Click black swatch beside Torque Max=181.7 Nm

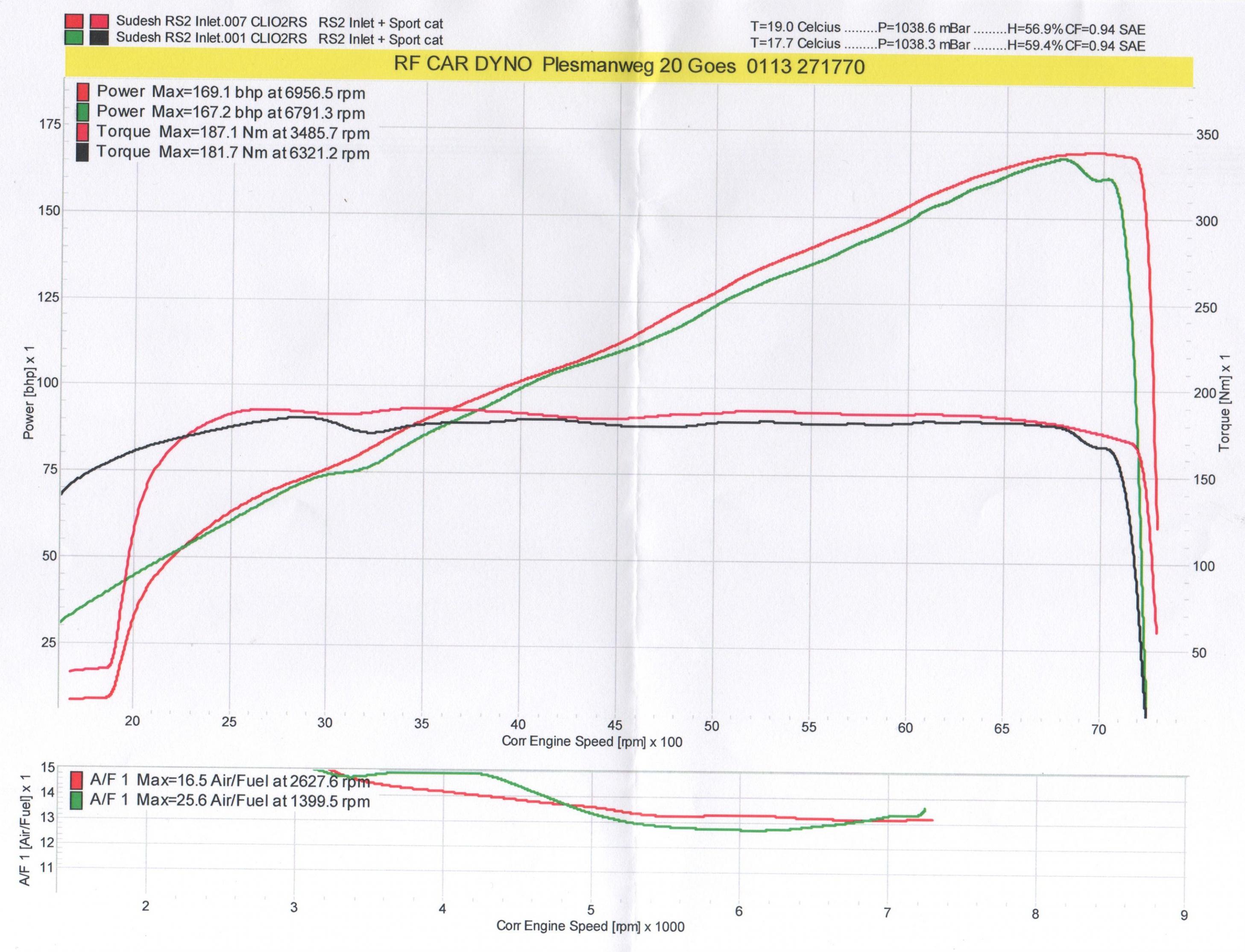point(83,152)
